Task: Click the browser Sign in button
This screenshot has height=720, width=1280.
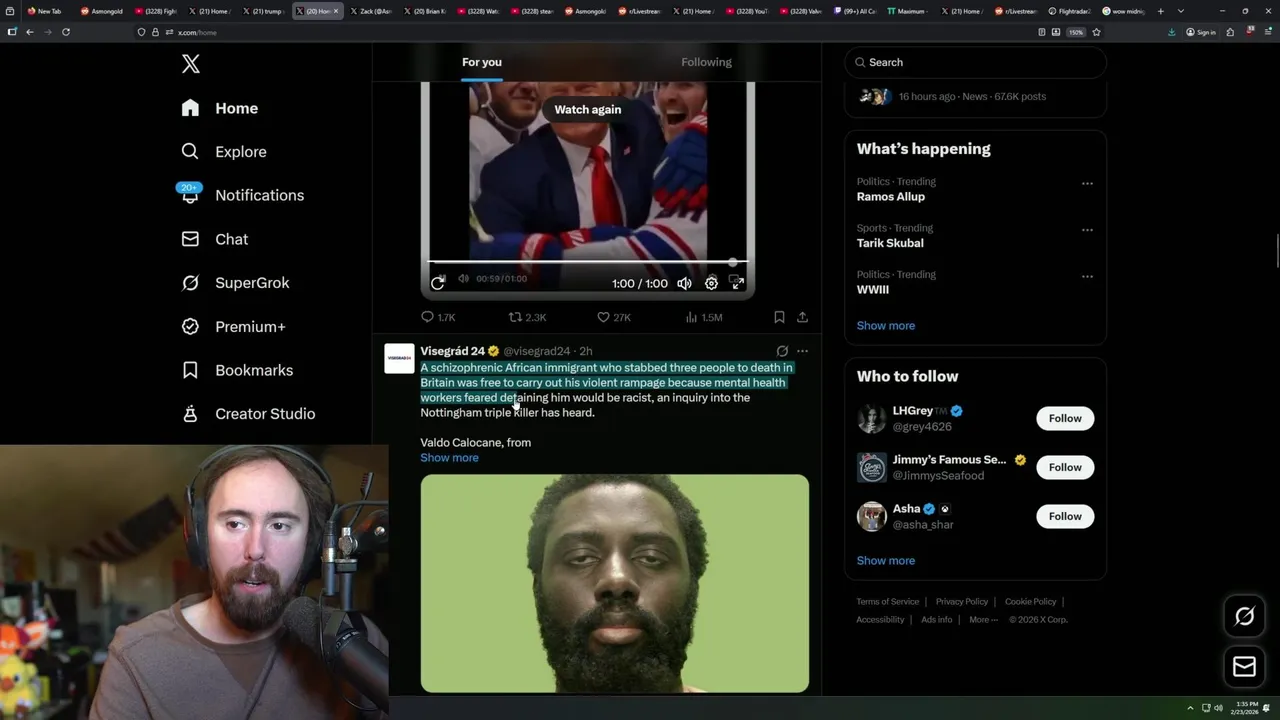Action: (1201, 32)
